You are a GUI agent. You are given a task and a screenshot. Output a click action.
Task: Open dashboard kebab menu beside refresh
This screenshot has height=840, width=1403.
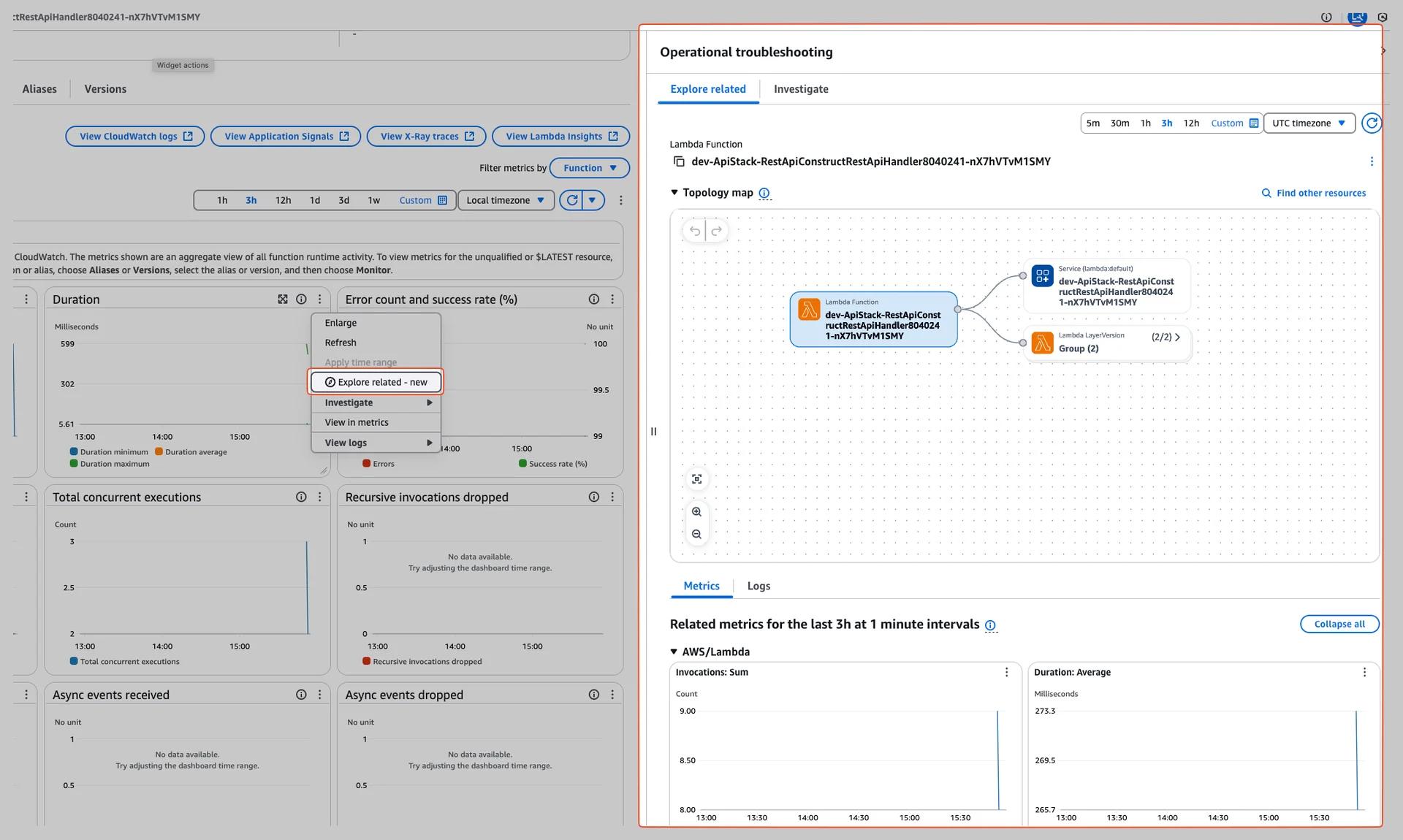[x=621, y=200]
